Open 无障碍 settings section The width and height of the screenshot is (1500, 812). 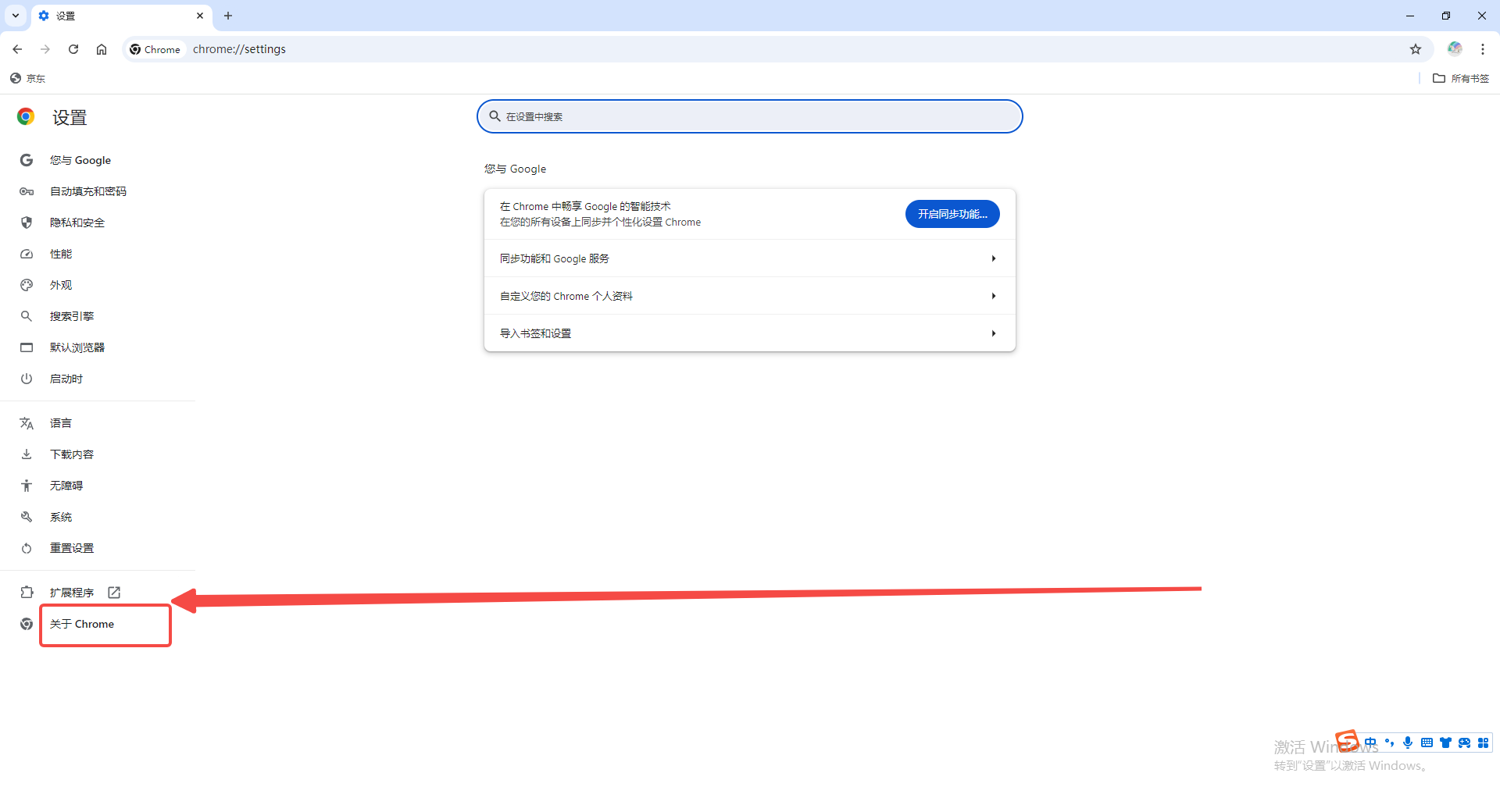tap(66, 486)
